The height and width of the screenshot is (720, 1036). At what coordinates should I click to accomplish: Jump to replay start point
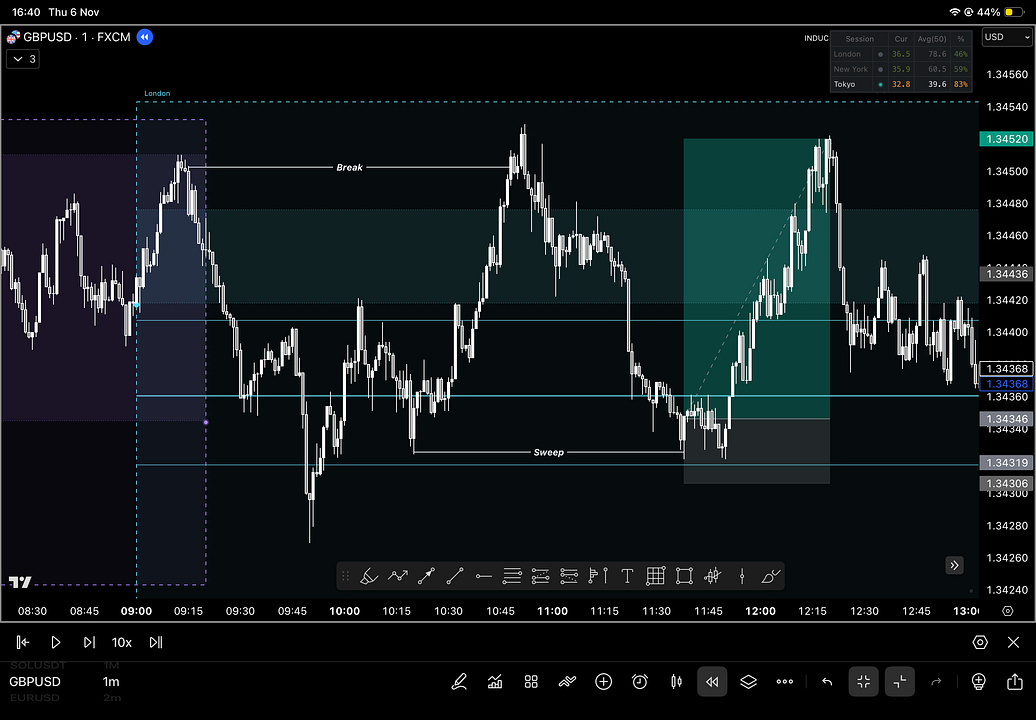pyautogui.click(x=22, y=642)
